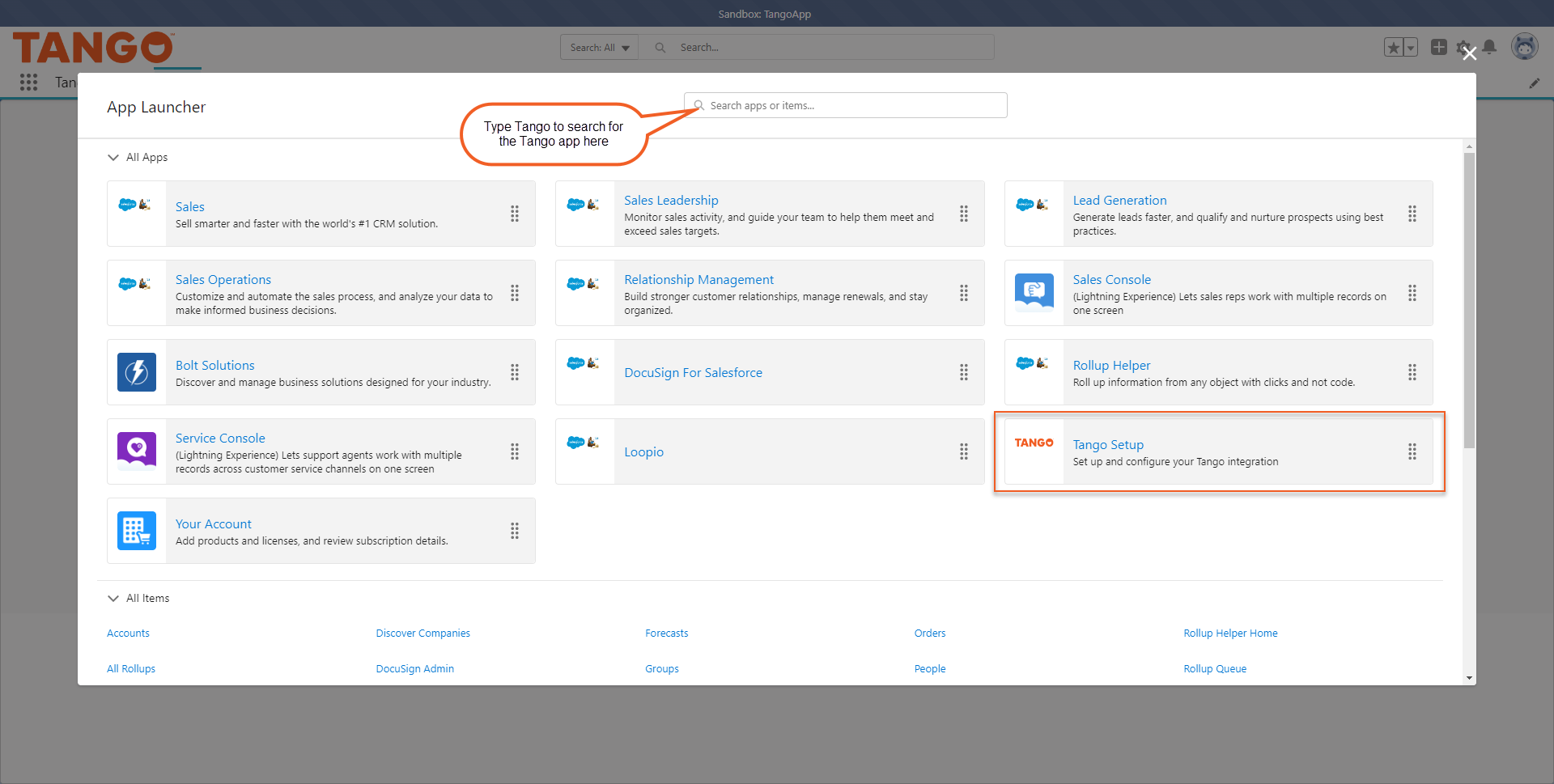Open the Tango Setup app link
This screenshot has height=784, width=1554.
(1108, 444)
